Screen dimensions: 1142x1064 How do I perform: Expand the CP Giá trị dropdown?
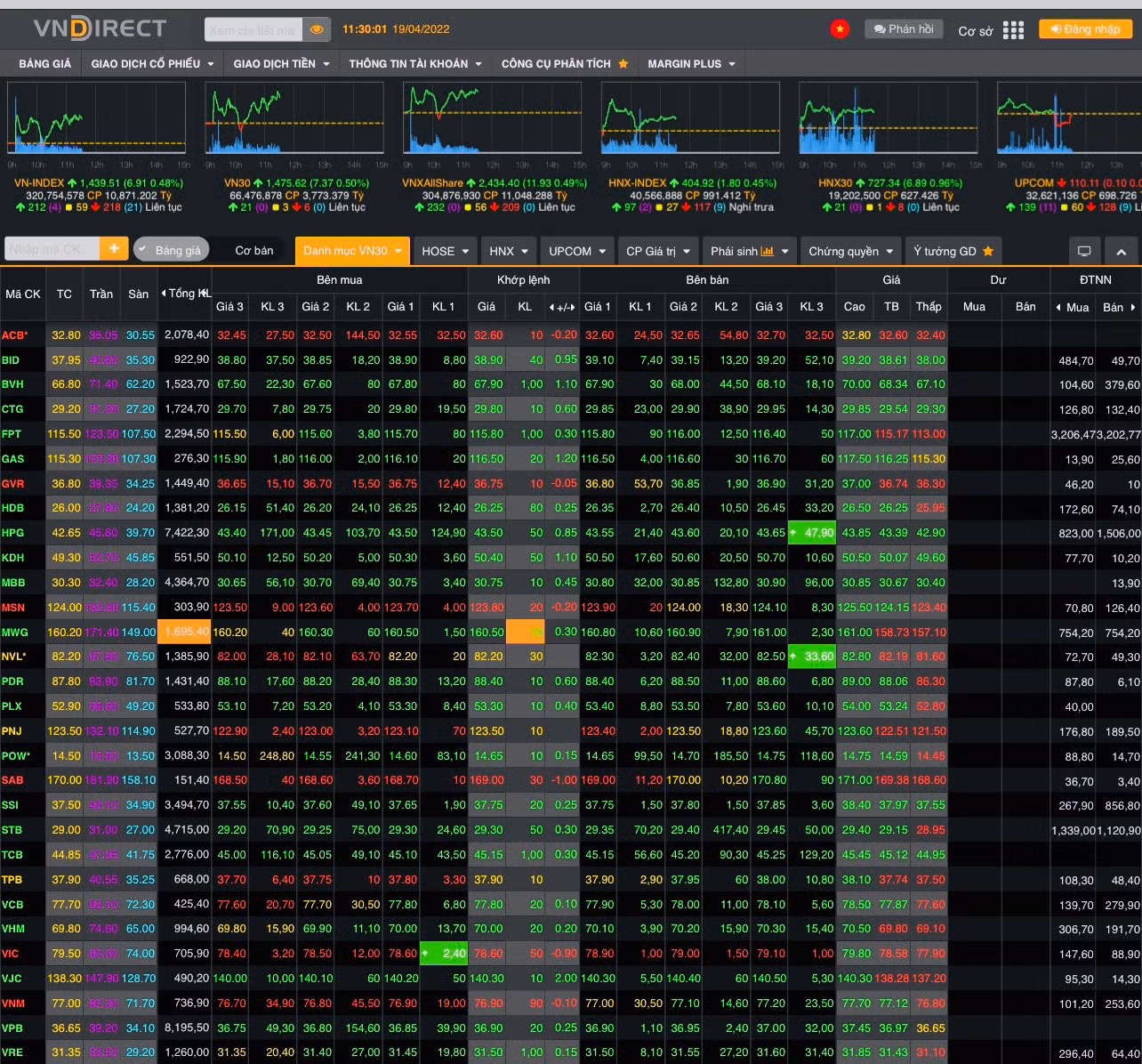(660, 251)
